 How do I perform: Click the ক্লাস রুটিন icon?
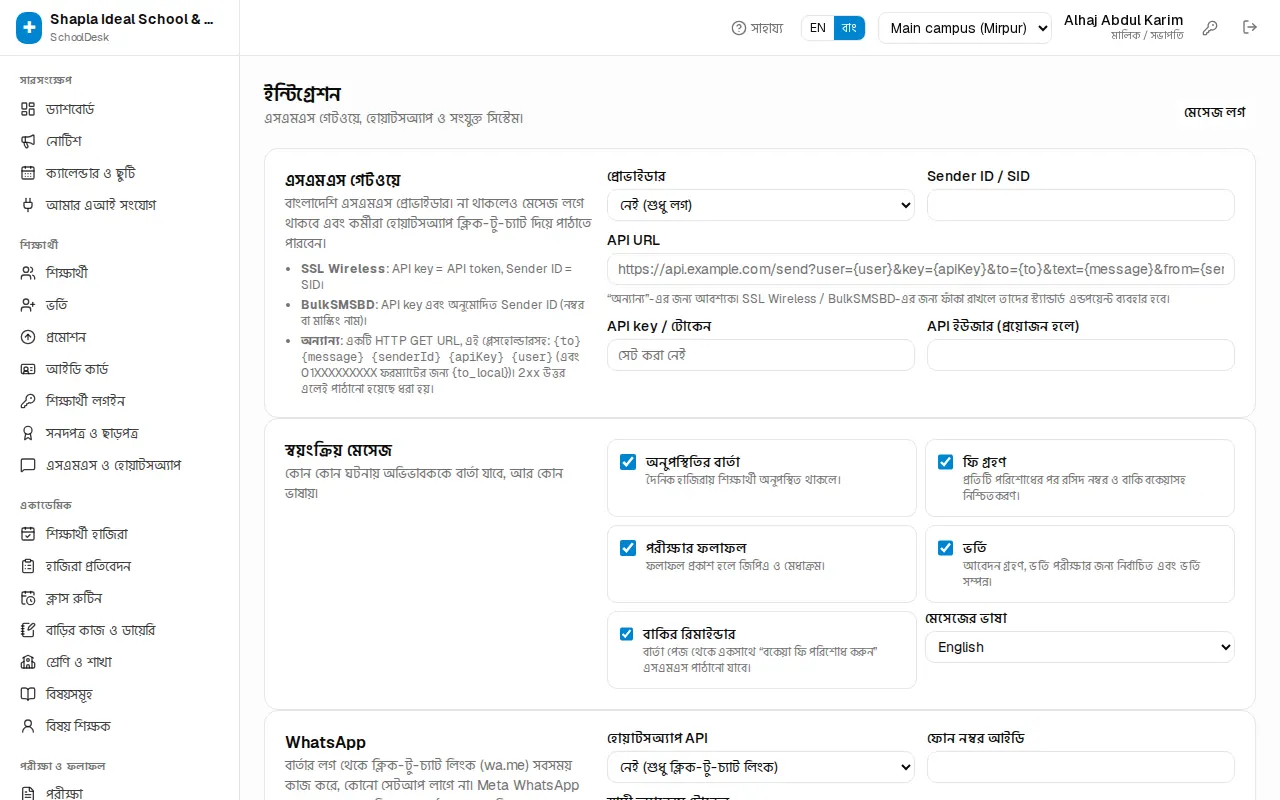pos(28,598)
